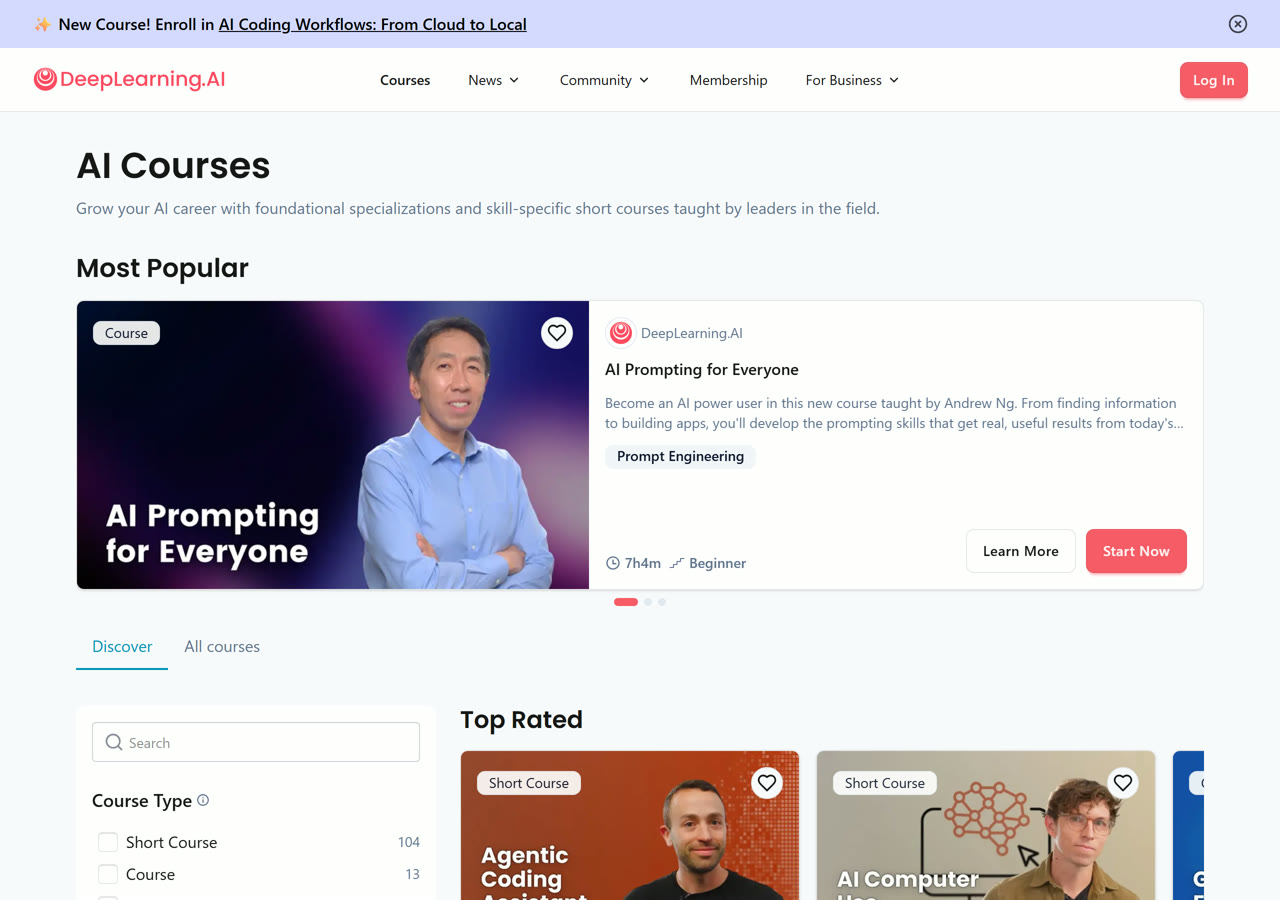The image size is (1280, 900).
Task: Switch to the All courses tab
Action: (x=222, y=647)
